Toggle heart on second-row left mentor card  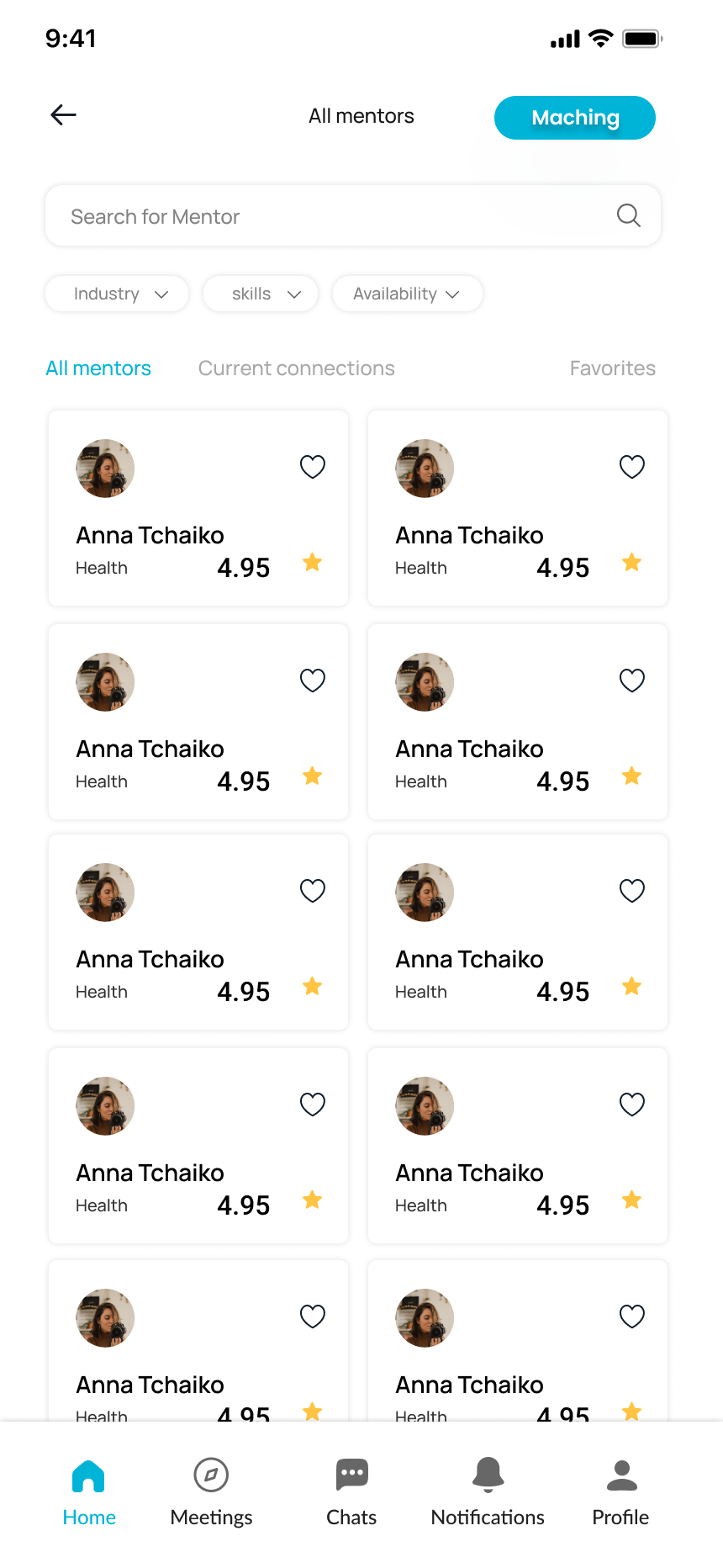click(x=313, y=681)
